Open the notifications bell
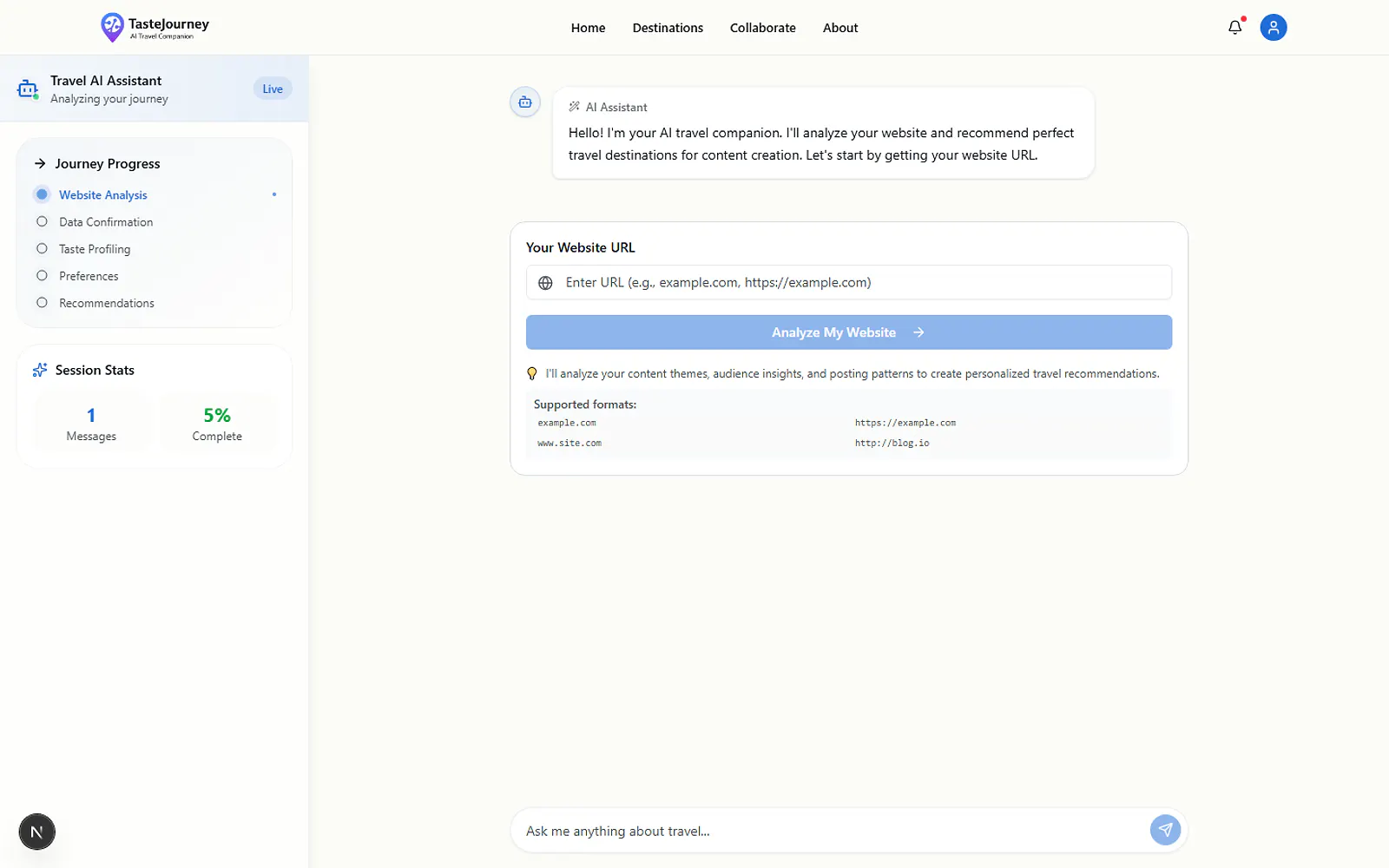Image resolution: width=1389 pixels, height=868 pixels. [1234, 28]
